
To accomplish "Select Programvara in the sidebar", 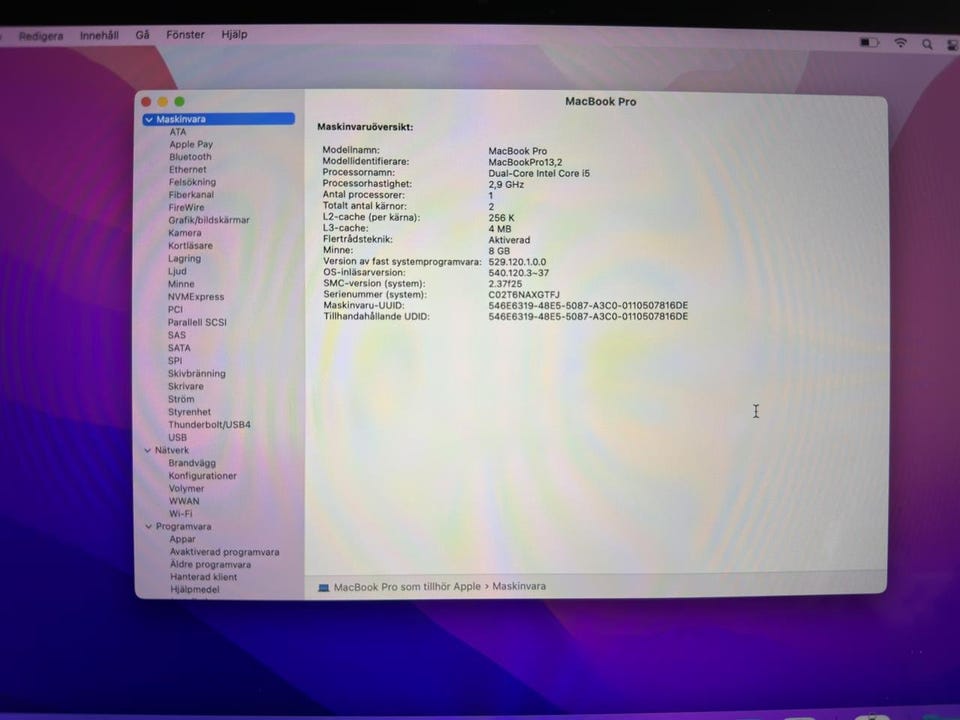I will pos(184,527).
